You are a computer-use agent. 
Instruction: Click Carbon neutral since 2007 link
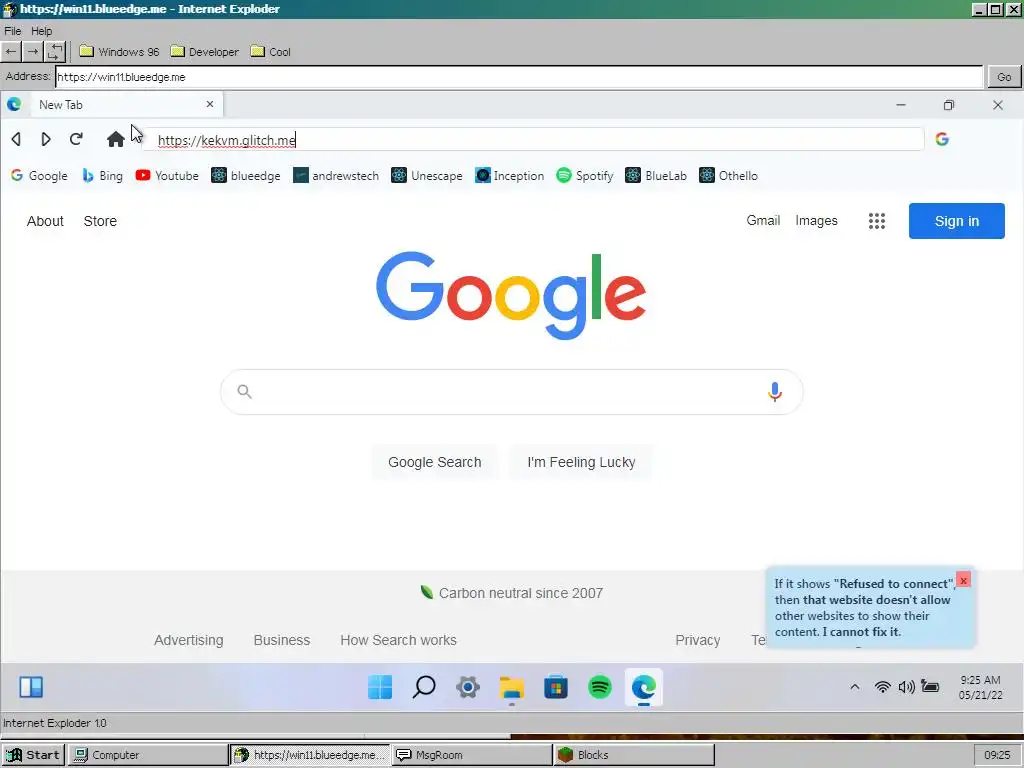point(512,593)
